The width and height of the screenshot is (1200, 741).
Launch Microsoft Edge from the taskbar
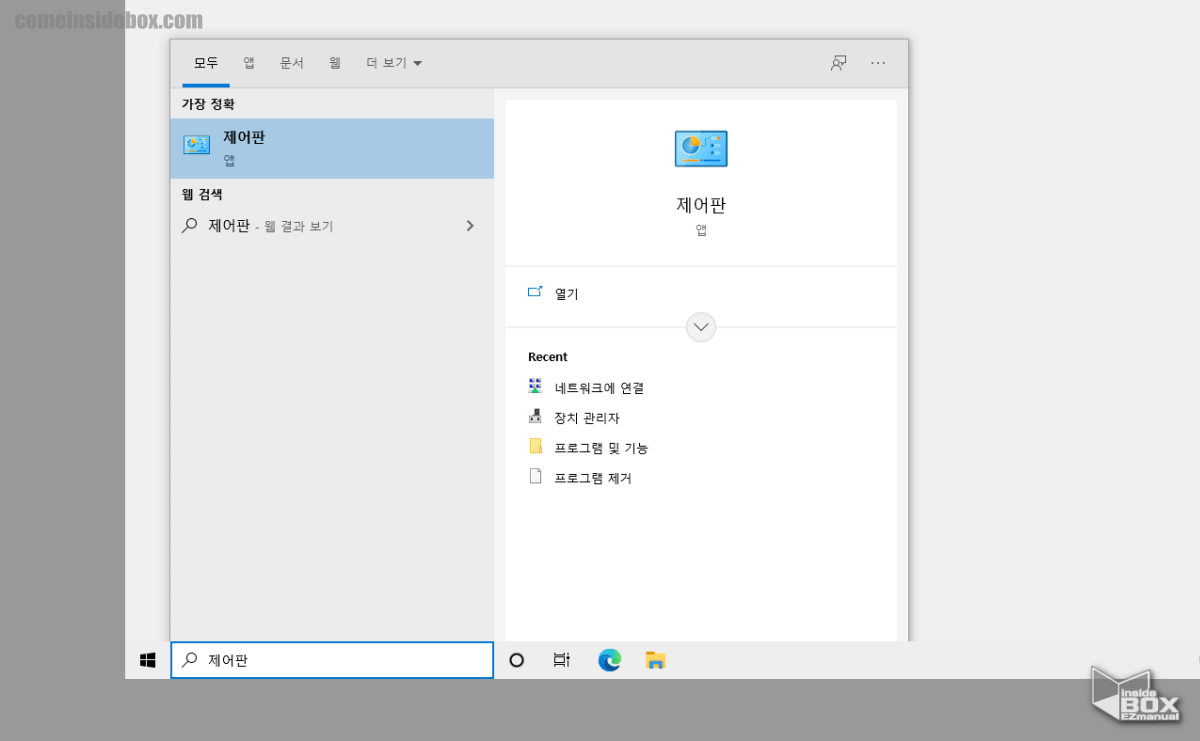pos(609,660)
